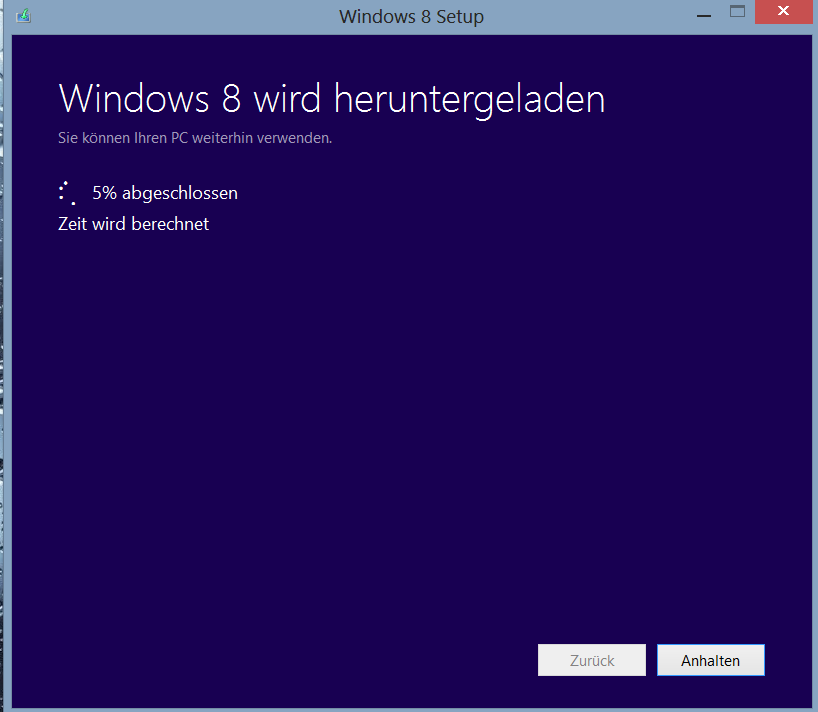Click the disabled Zurück button
Viewport: 818px width, 712px height.
tap(592, 660)
